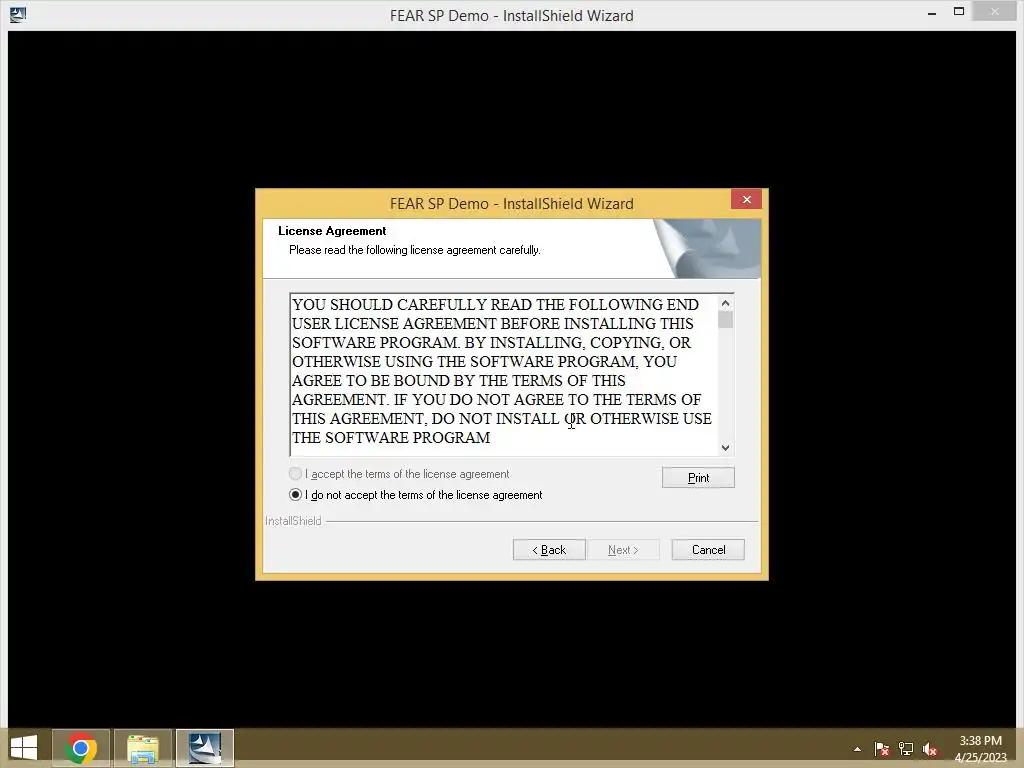Click the 'Please read the following license' text
Screen dimensions: 1024x768
click(x=415, y=250)
